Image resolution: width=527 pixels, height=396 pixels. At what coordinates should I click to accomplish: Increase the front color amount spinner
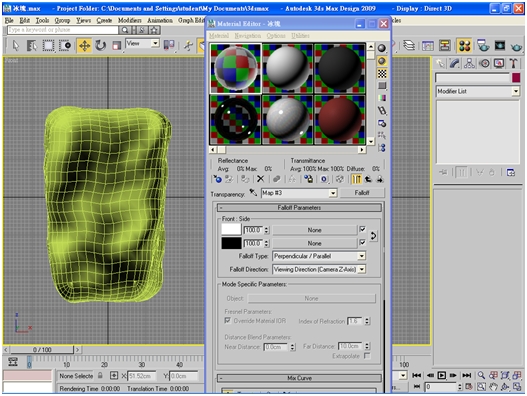267,228
